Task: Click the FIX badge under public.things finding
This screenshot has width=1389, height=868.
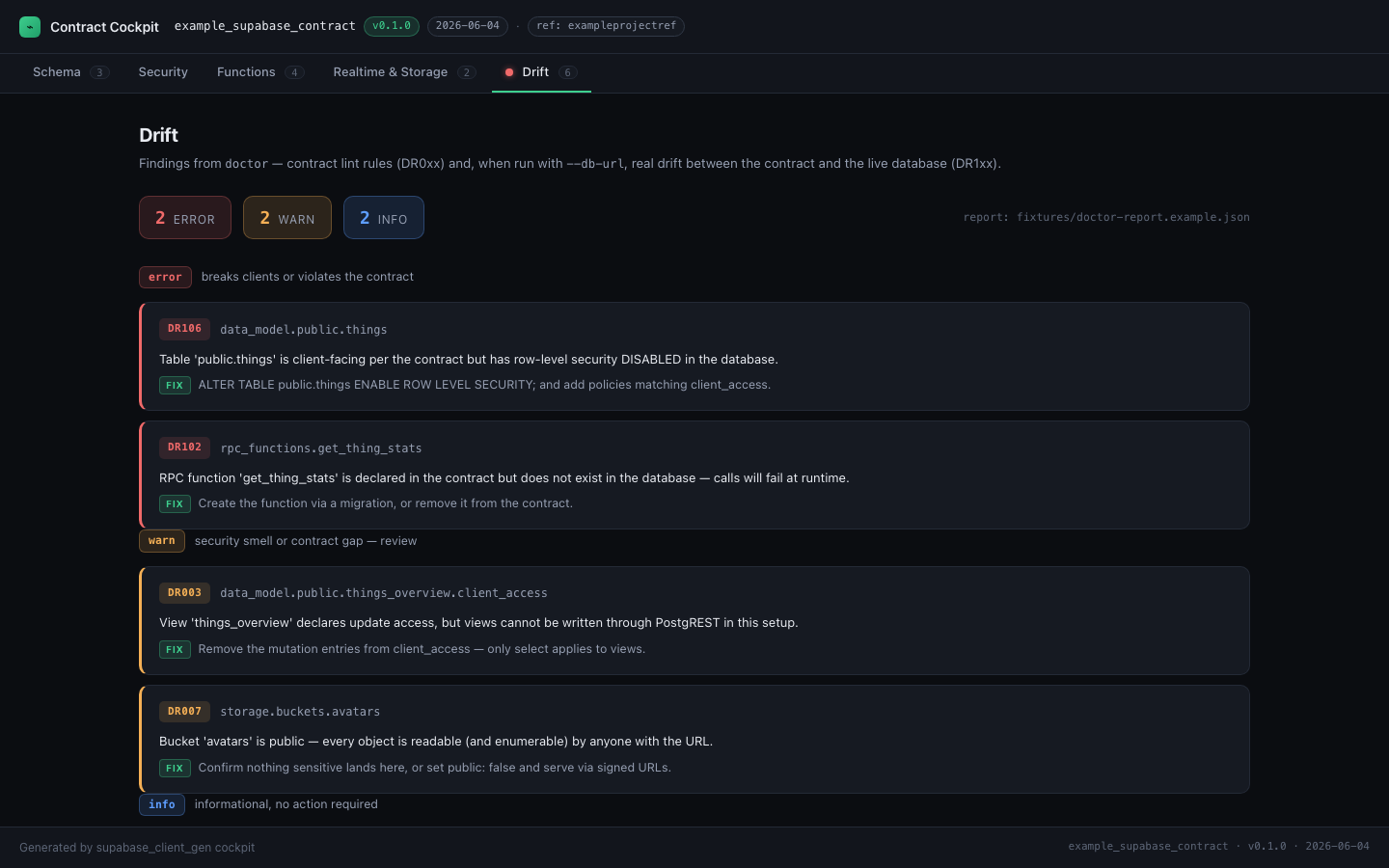Action: coord(175,386)
